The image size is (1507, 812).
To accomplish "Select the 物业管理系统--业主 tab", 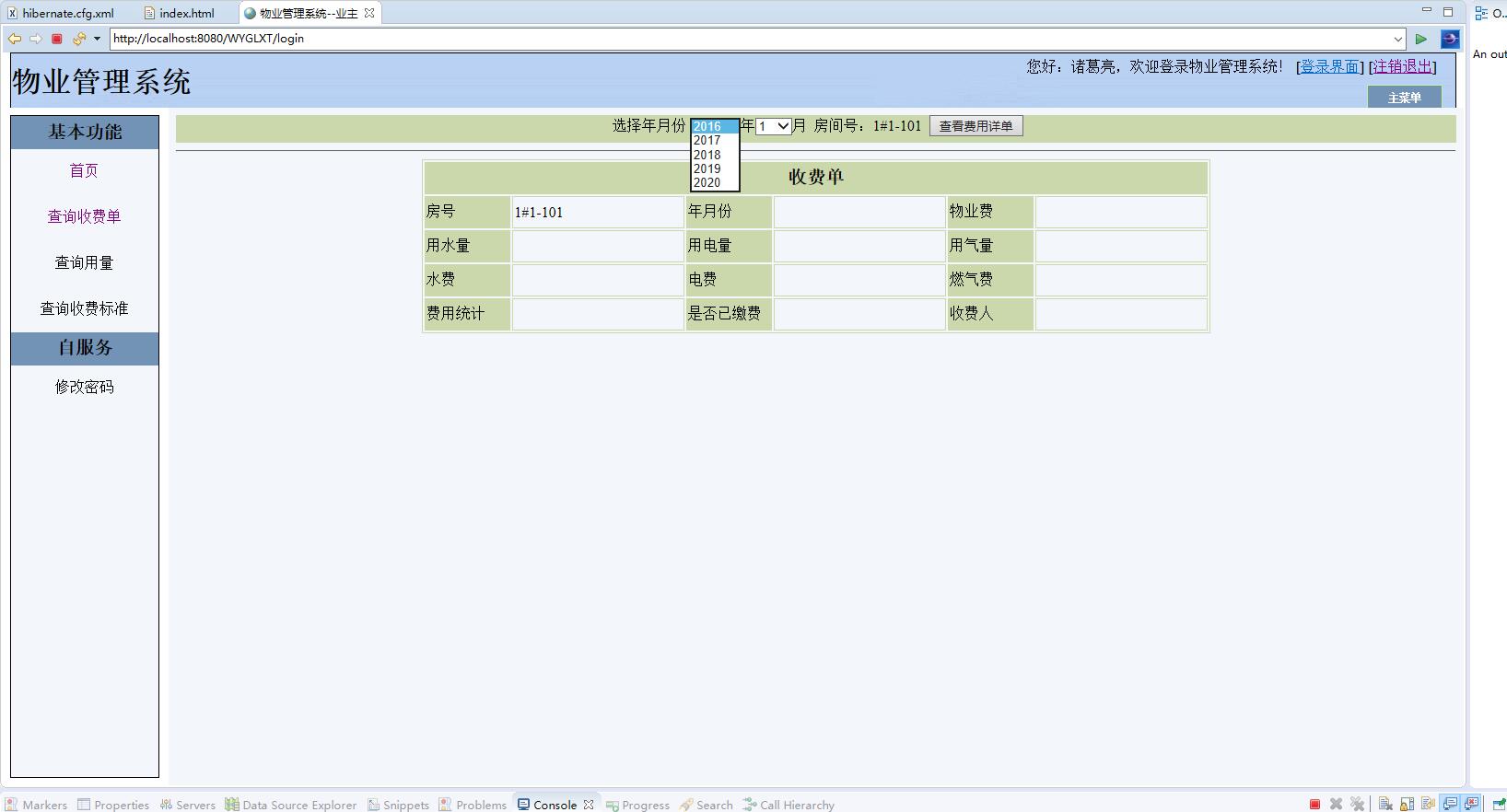I will tap(309, 13).
